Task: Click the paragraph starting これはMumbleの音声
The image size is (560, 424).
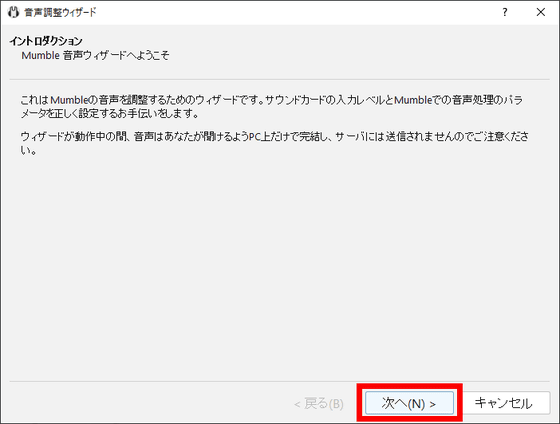Action: pyautogui.click(x=272, y=107)
